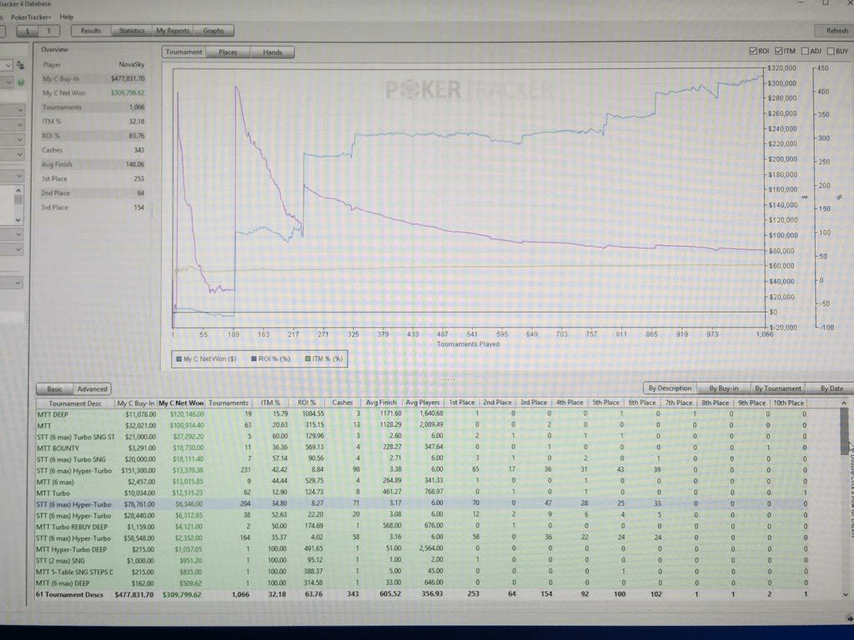Group the report By Date
The height and width of the screenshot is (640, 854).
831,388
